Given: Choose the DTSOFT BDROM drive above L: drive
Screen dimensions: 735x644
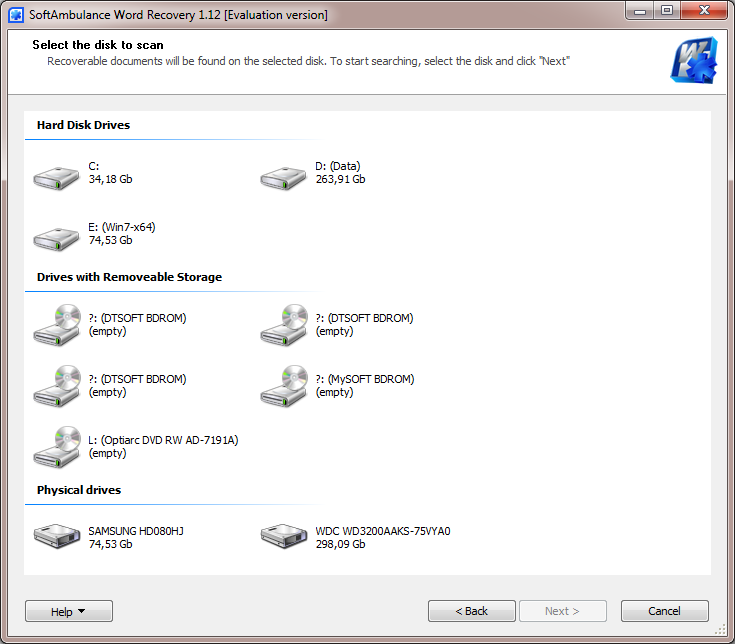Looking at the screenshot, I should 56,386.
